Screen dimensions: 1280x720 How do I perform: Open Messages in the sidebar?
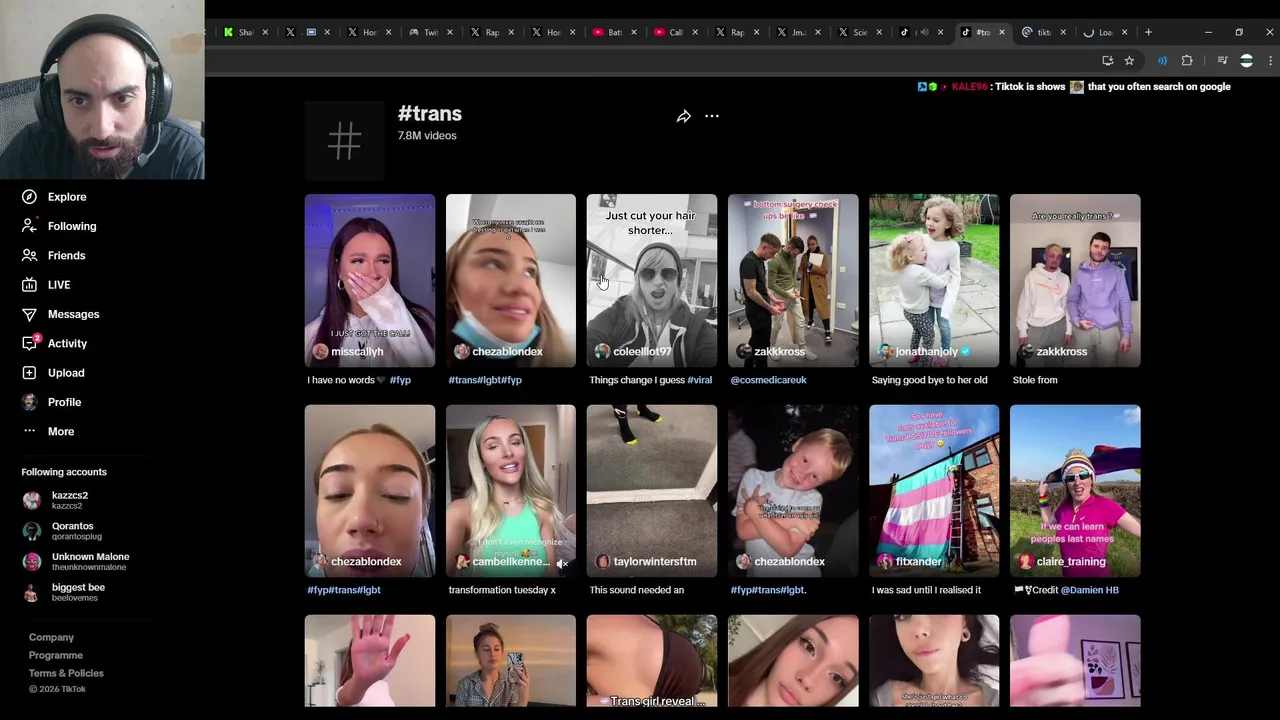[x=60, y=314]
